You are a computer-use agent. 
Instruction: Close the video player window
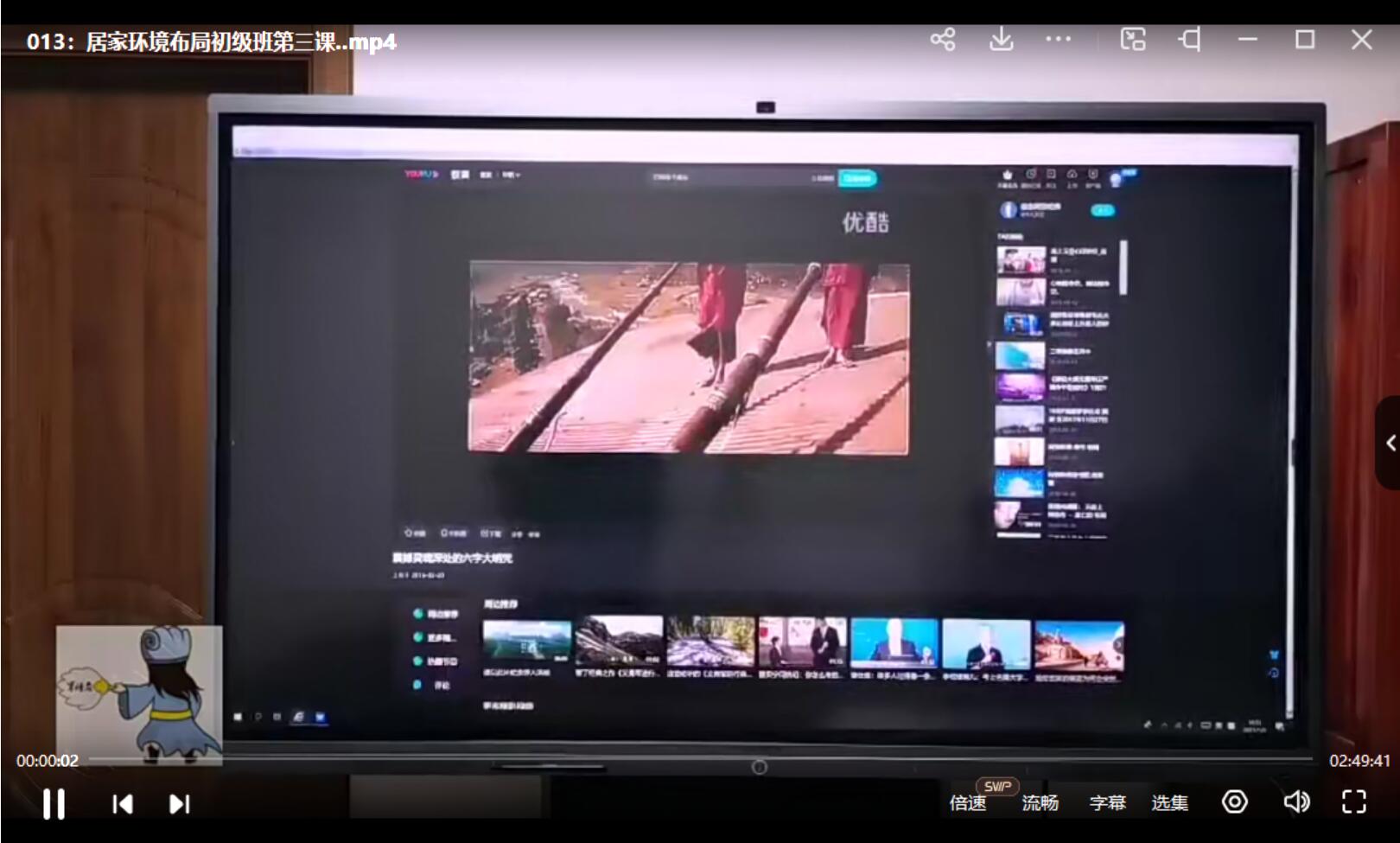[1362, 40]
